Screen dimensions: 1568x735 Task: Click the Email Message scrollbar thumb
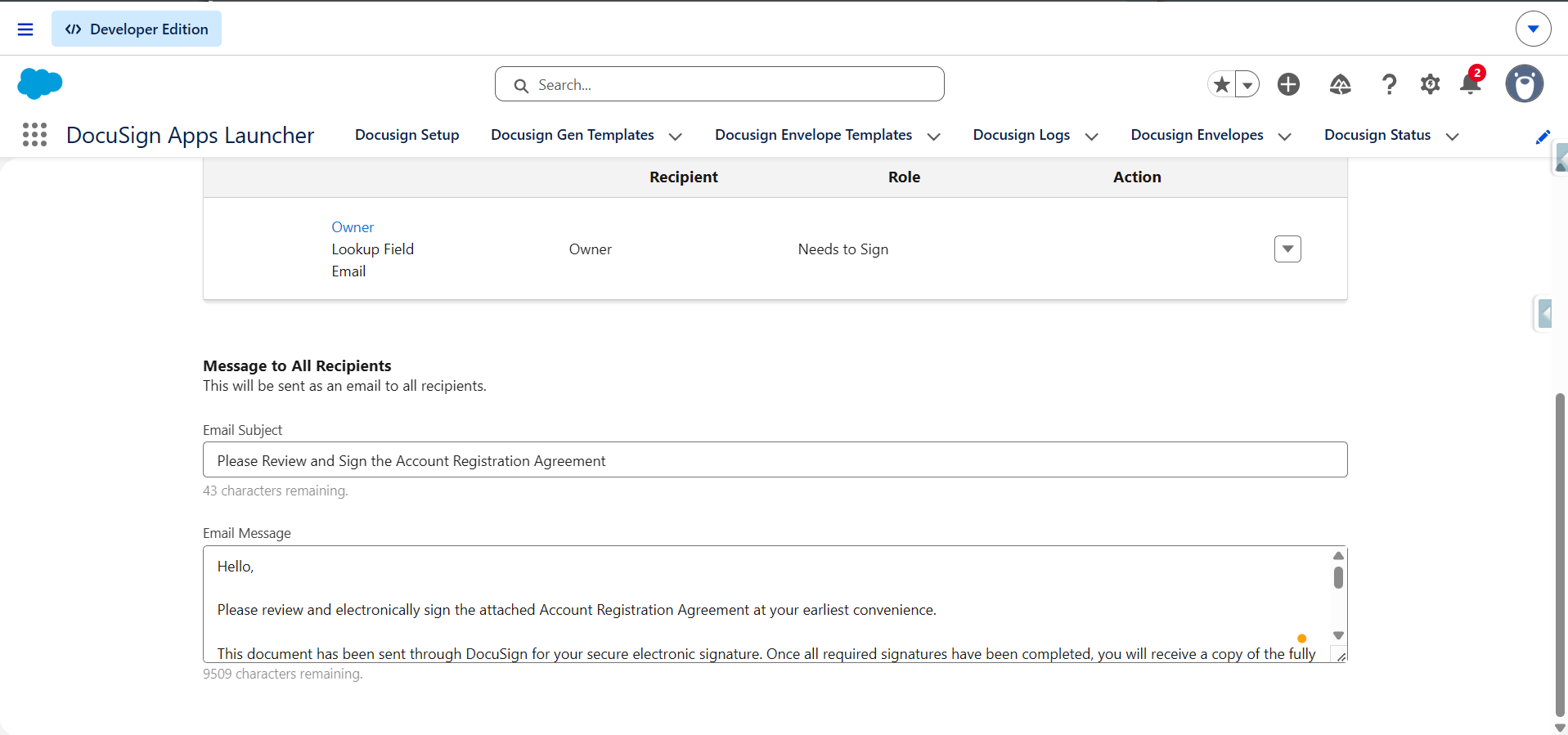coord(1338,577)
